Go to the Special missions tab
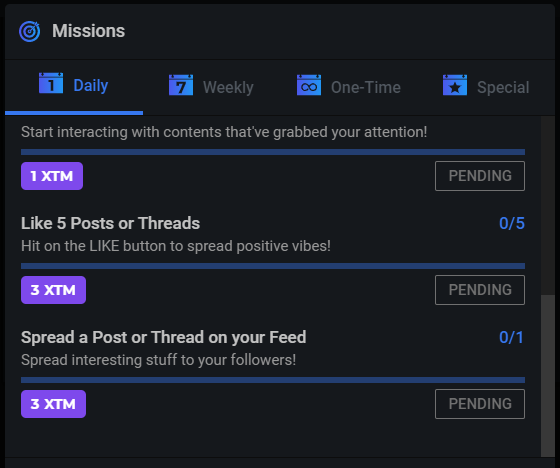Image resolution: width=560 pixels, height=468 pixels. pos(486,87)
